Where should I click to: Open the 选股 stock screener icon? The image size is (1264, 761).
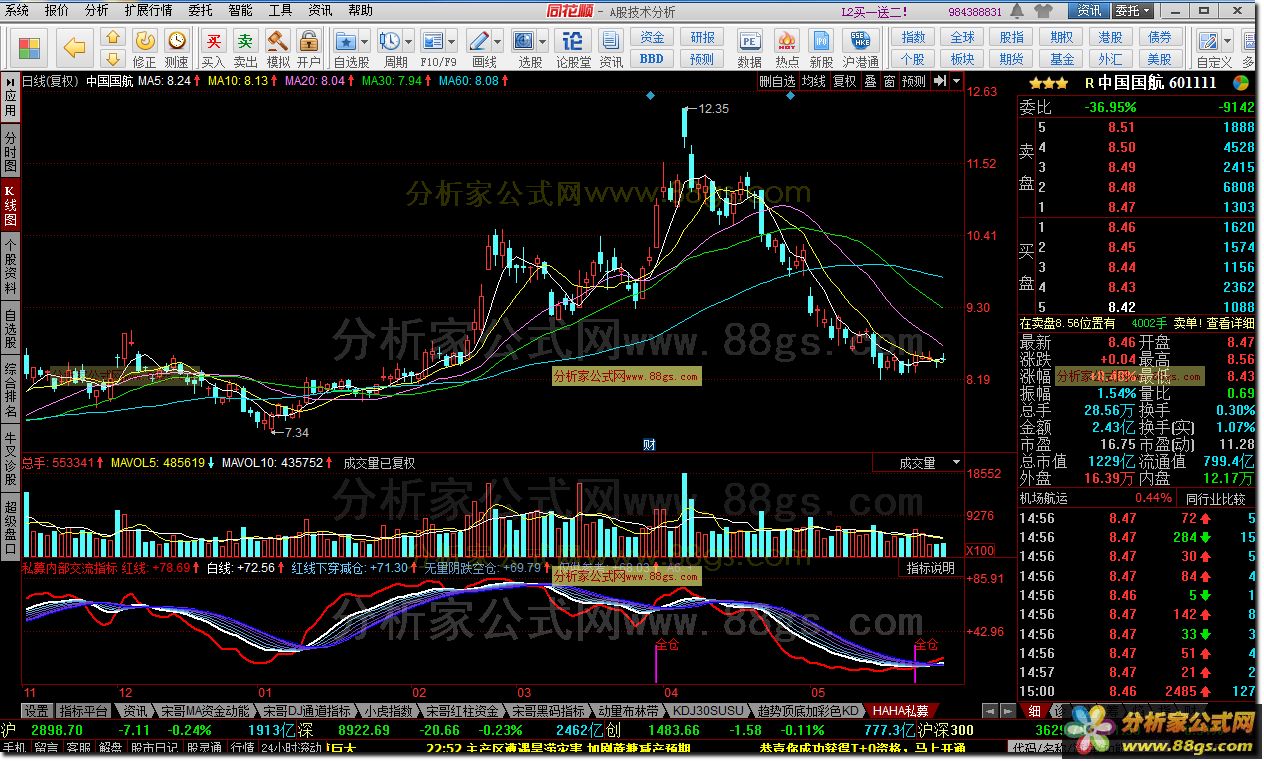pos(524,41)
